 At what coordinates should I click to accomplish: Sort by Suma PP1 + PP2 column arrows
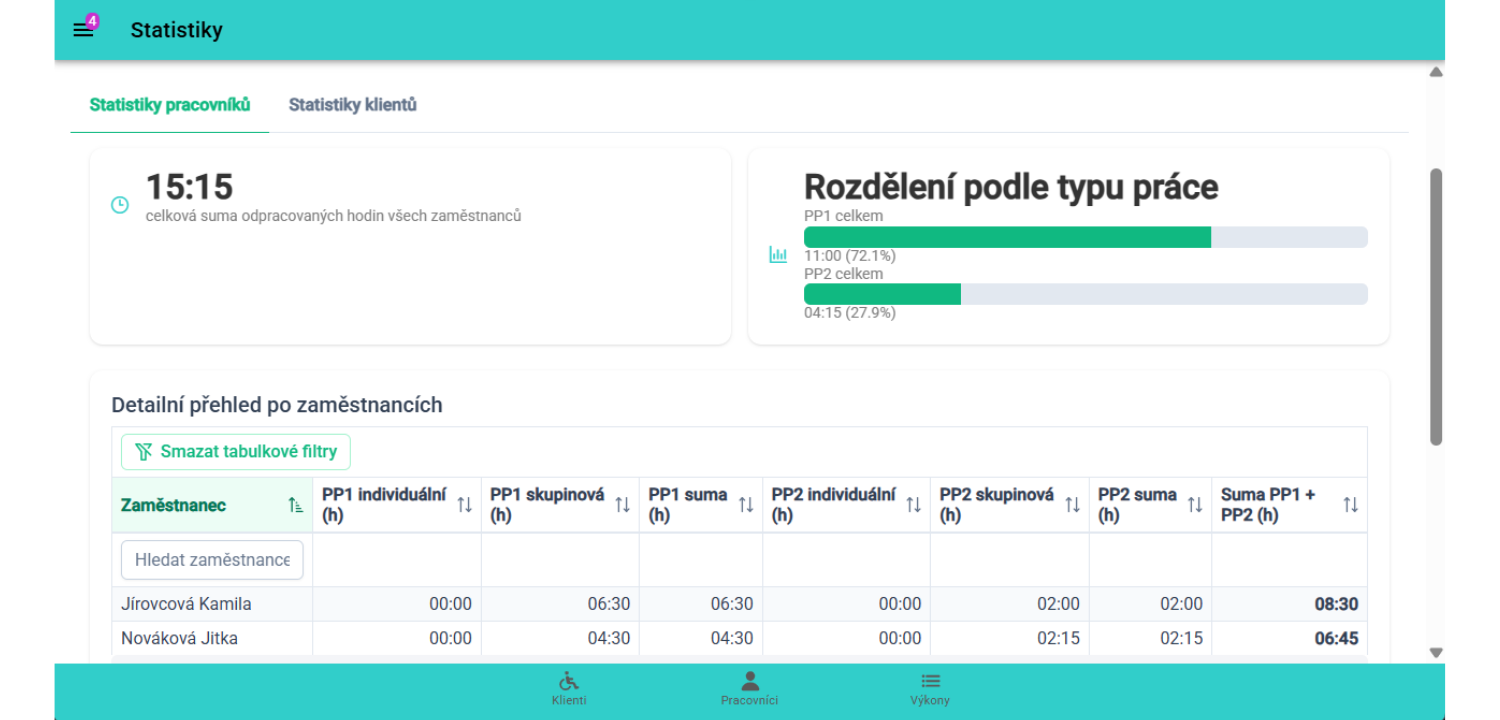[x=1350, y=505]
